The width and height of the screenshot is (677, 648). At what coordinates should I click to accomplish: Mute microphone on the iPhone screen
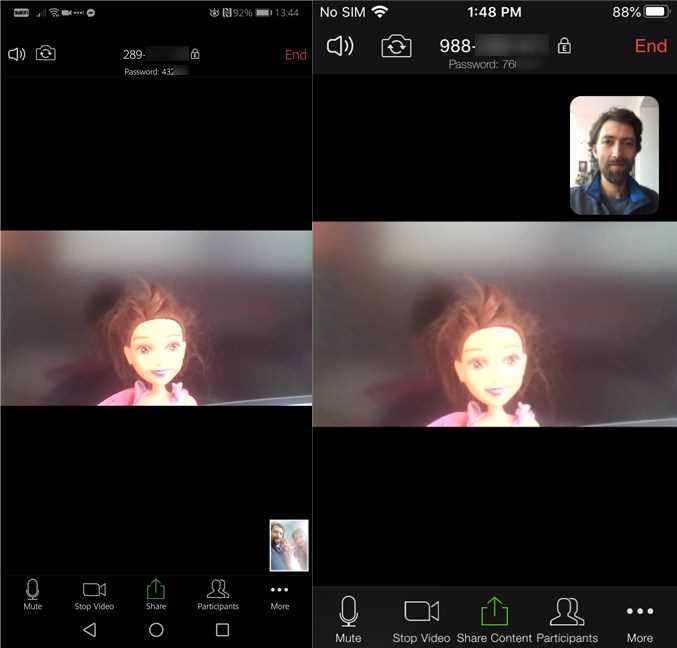coord(348,620)
